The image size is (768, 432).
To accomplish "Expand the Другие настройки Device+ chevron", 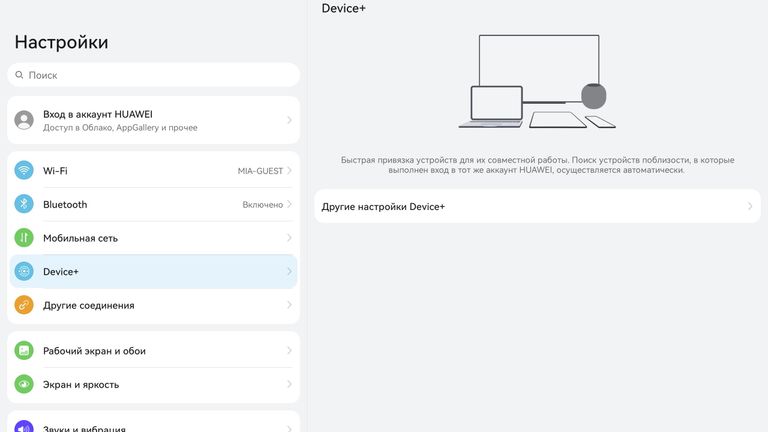I will coord(750,206).
